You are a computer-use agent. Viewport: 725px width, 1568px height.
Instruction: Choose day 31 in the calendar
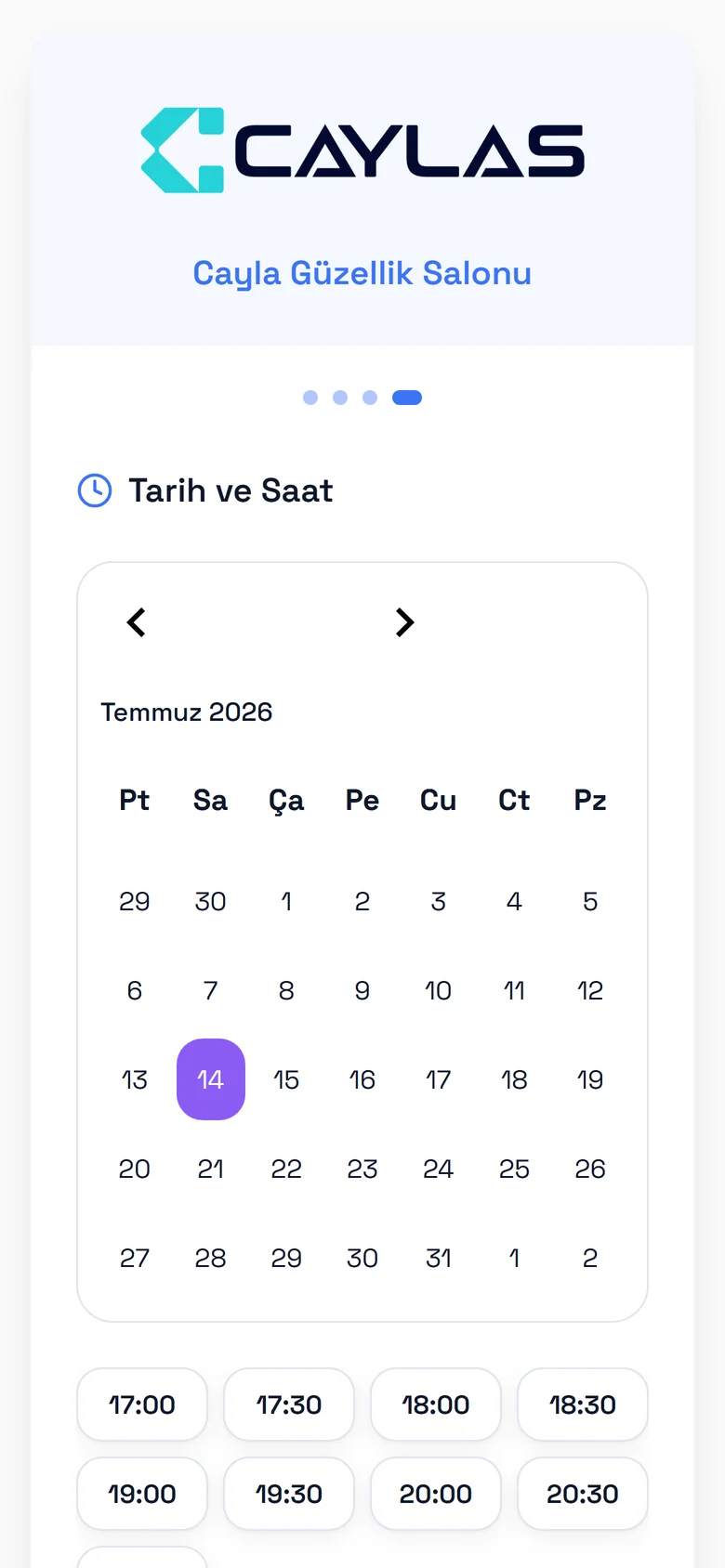(439, 1258)
